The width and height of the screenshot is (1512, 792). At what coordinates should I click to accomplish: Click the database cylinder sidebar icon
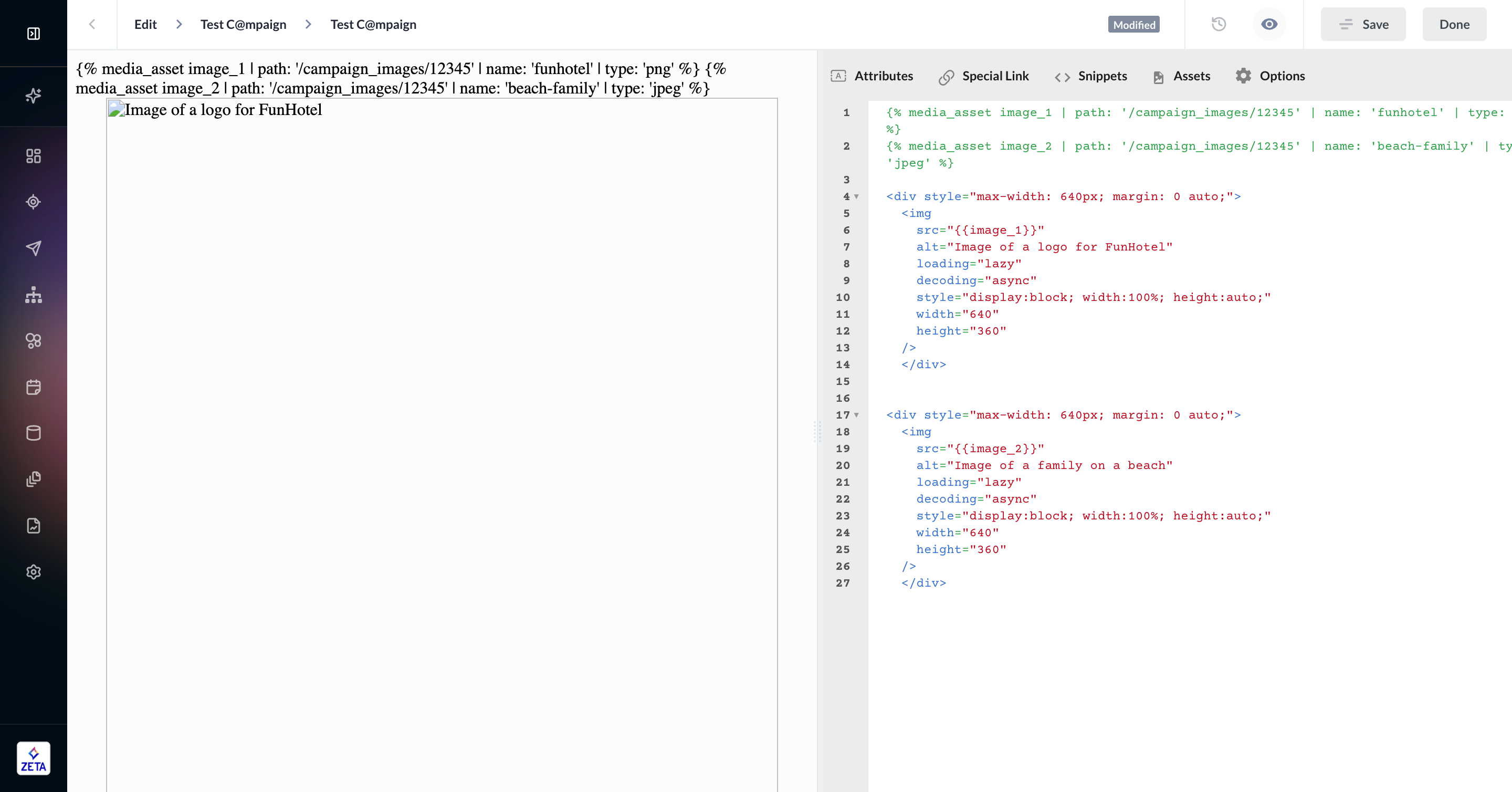coord(34,433)
